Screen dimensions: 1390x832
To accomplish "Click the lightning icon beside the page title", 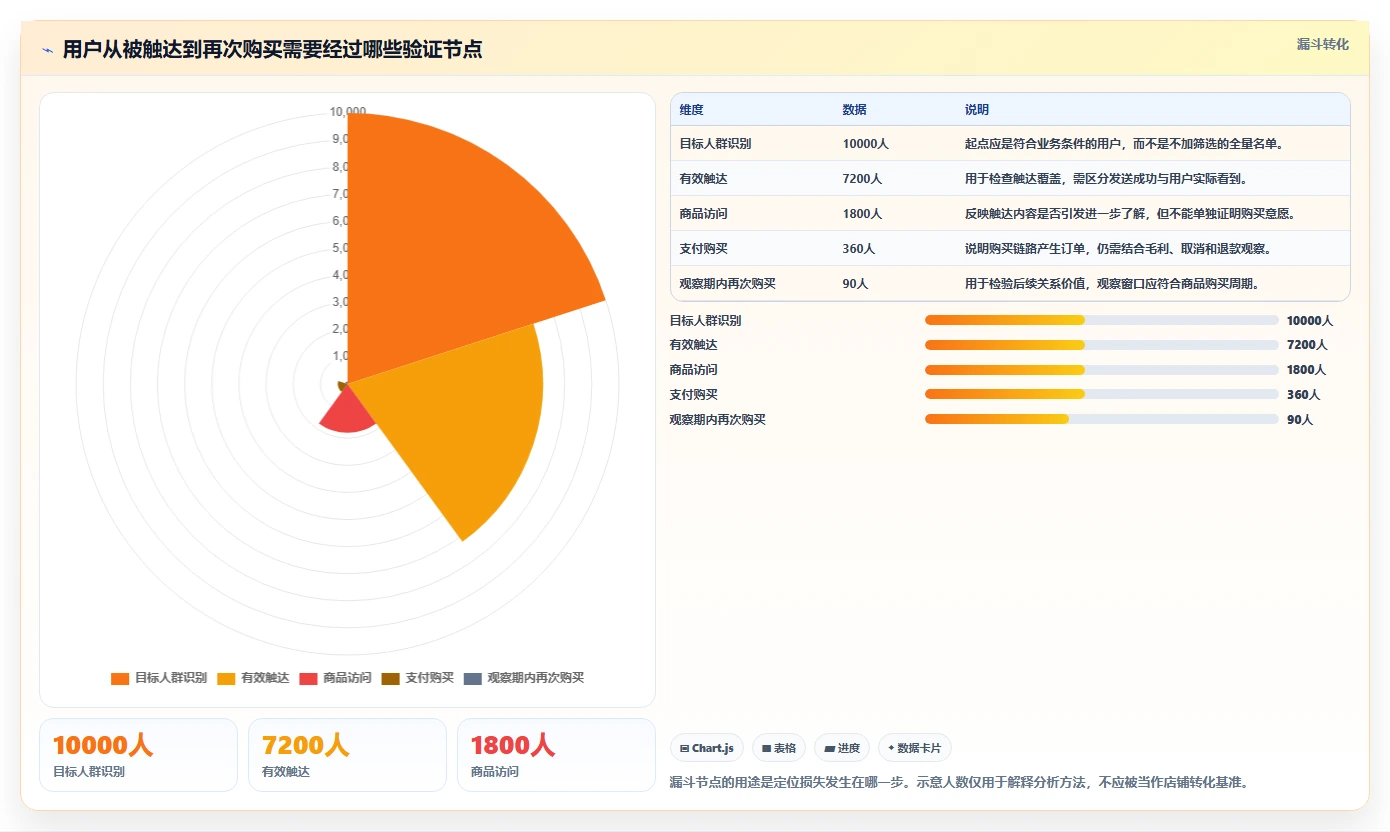I will (48, 50).
